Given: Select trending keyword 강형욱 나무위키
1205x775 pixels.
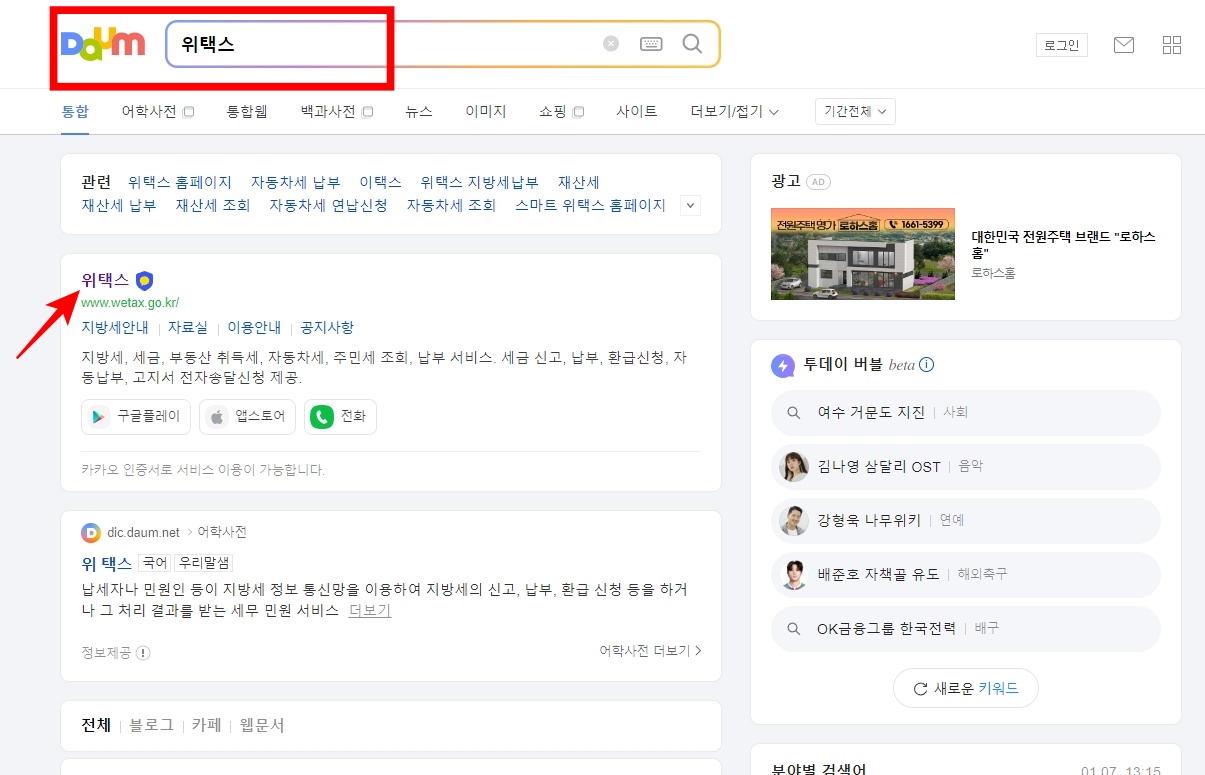Looking at the screenshot, I should pos(966,520).
